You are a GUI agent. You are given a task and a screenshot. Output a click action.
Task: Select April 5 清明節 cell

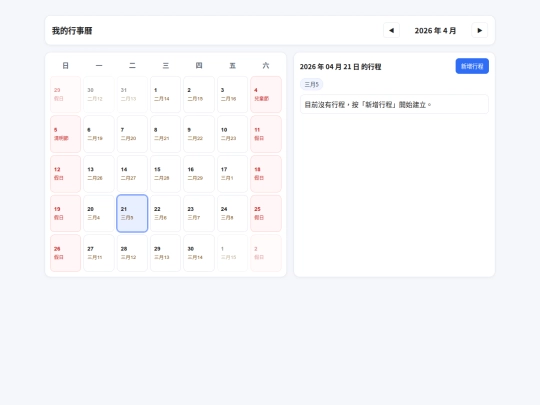point(65,134)
